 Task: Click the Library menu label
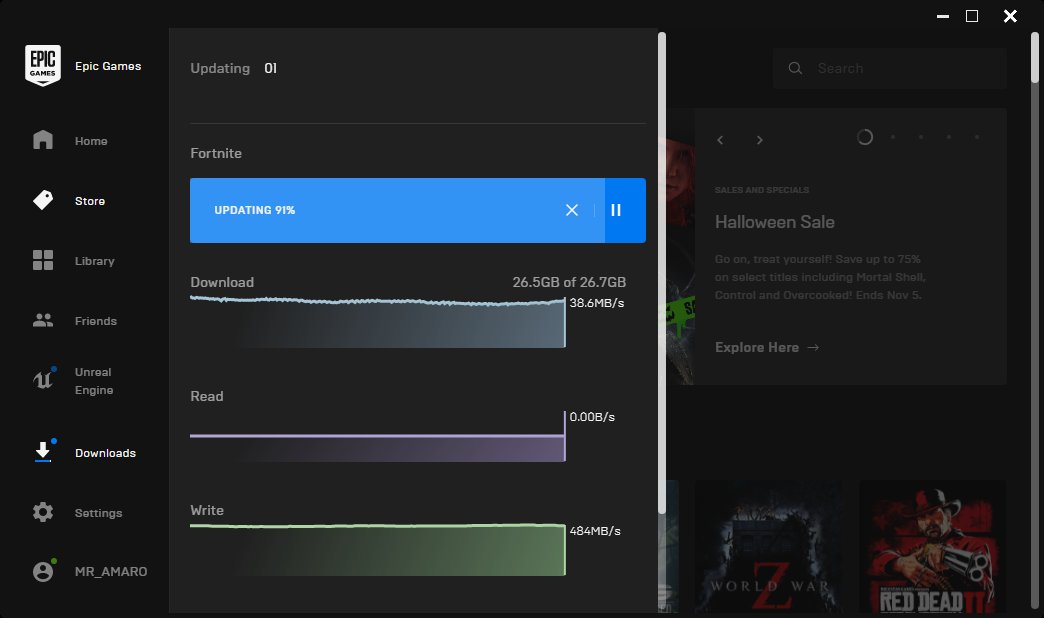(x=95, y=260)
